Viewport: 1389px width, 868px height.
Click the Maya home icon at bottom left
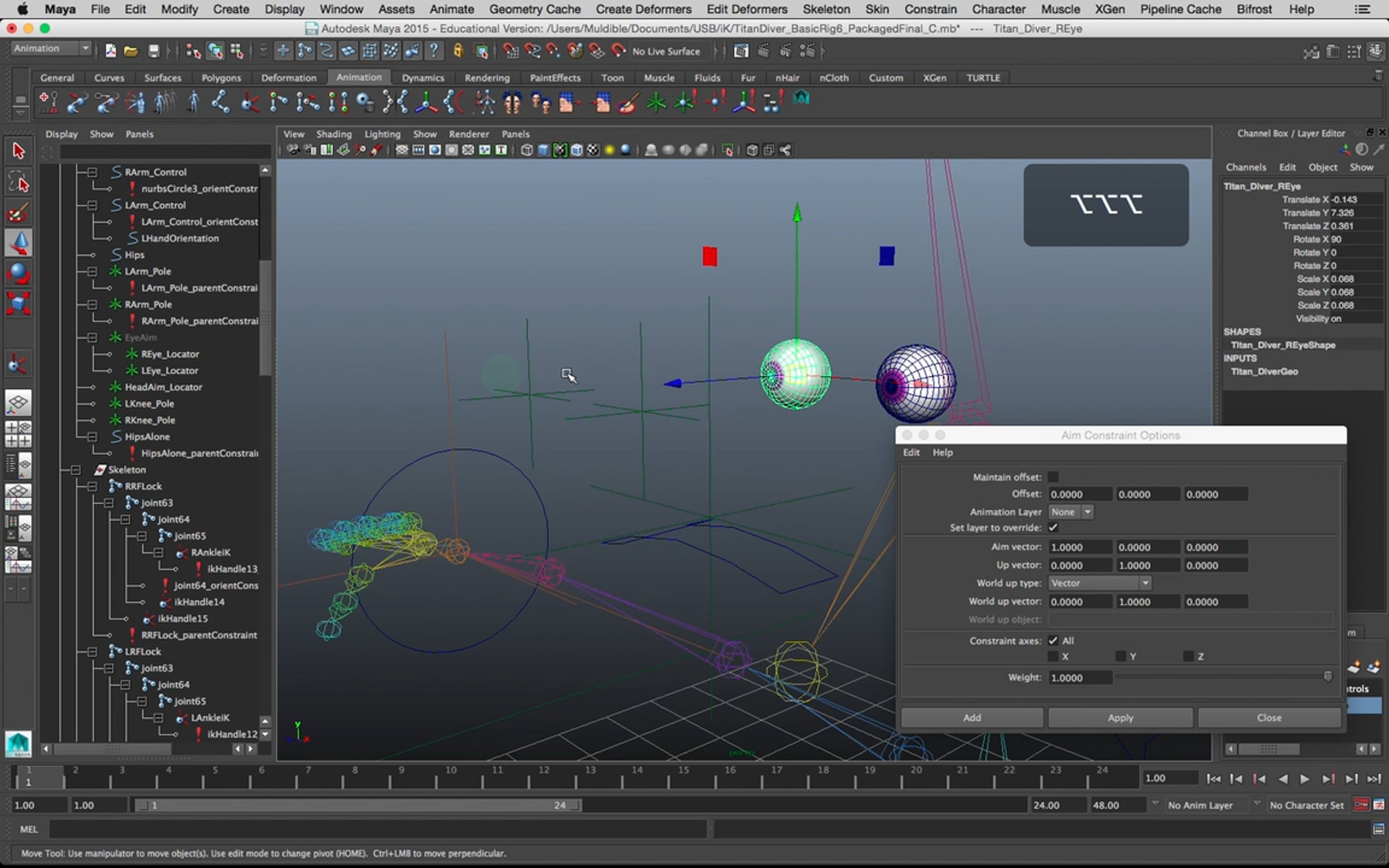point(19,744)
